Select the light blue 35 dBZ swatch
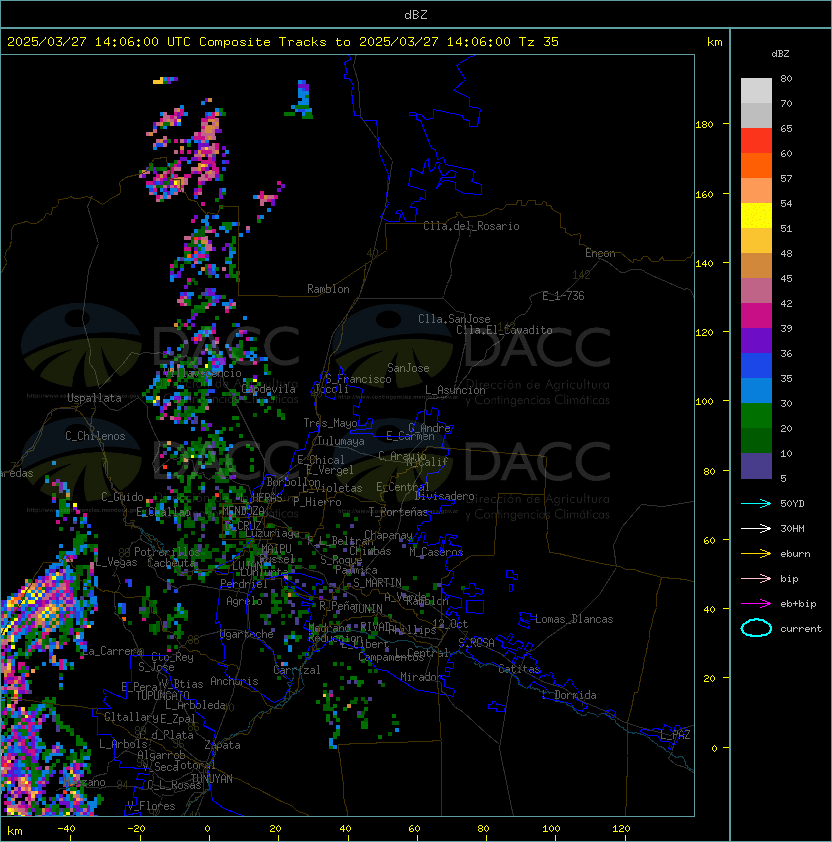Viewport: 832px width, 842px height. pos(756,390)
